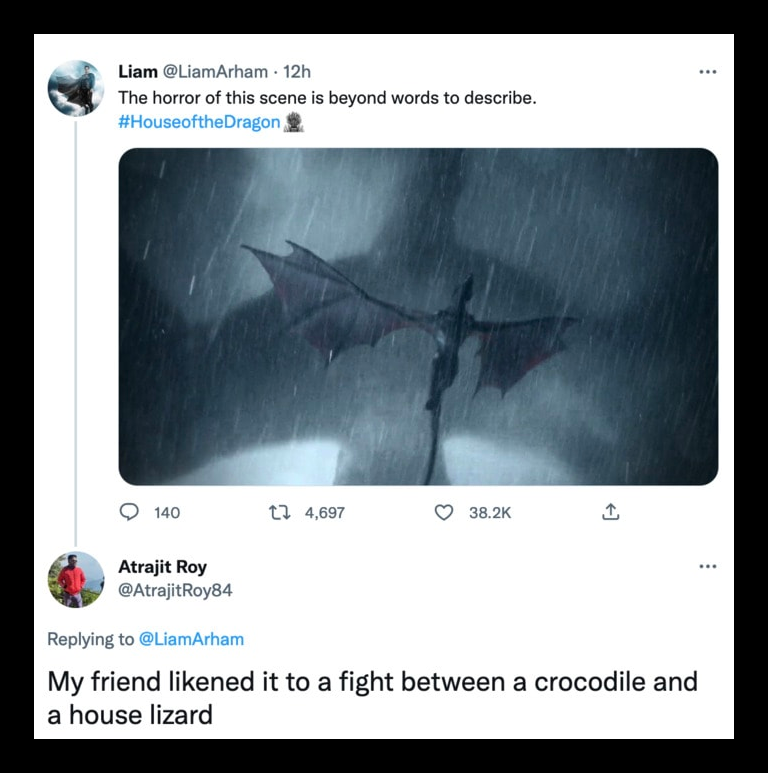
Task: Open Atrajit Roy's profile avatar
Action: coord(76,580)
